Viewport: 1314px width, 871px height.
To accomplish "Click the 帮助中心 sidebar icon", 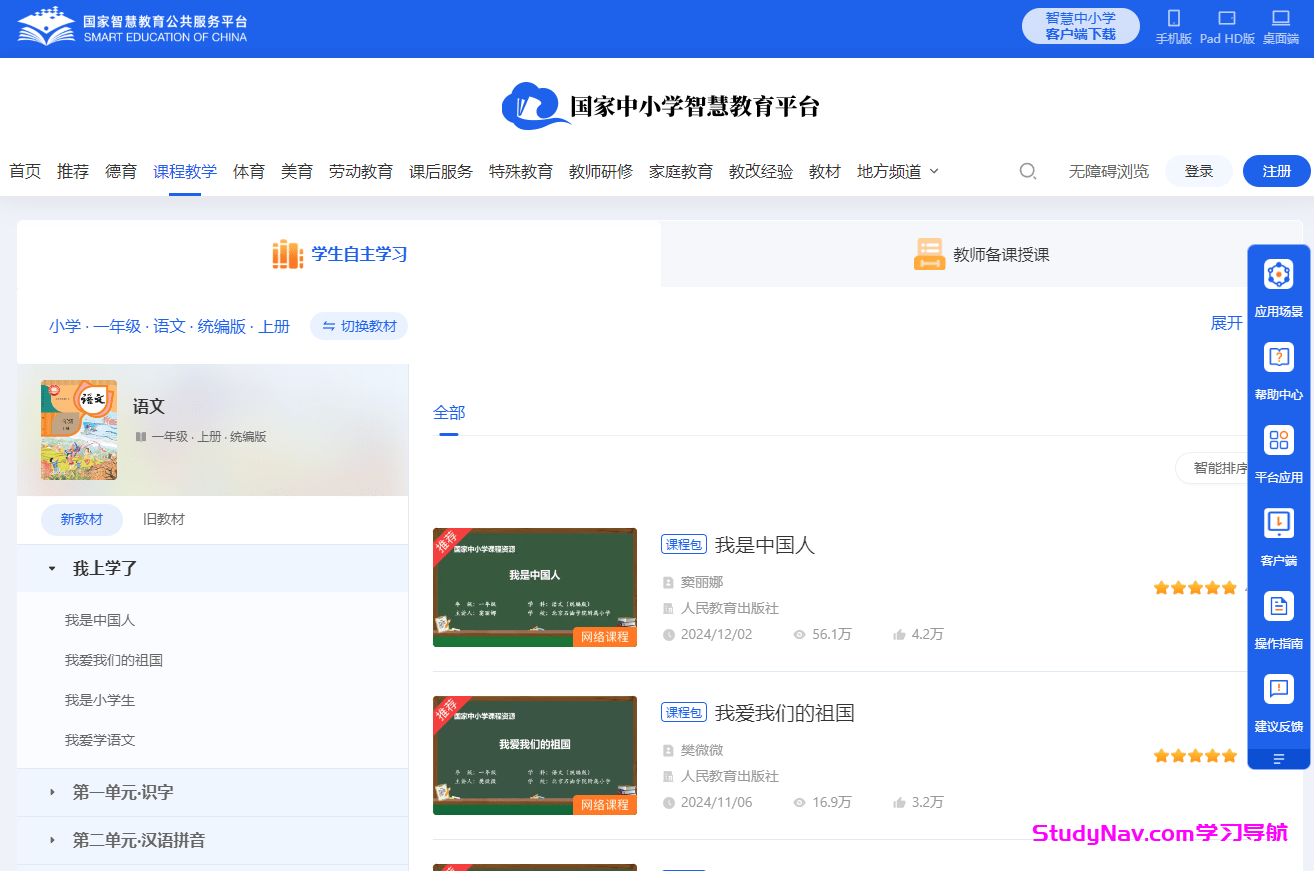I will tap(1278, 357).
